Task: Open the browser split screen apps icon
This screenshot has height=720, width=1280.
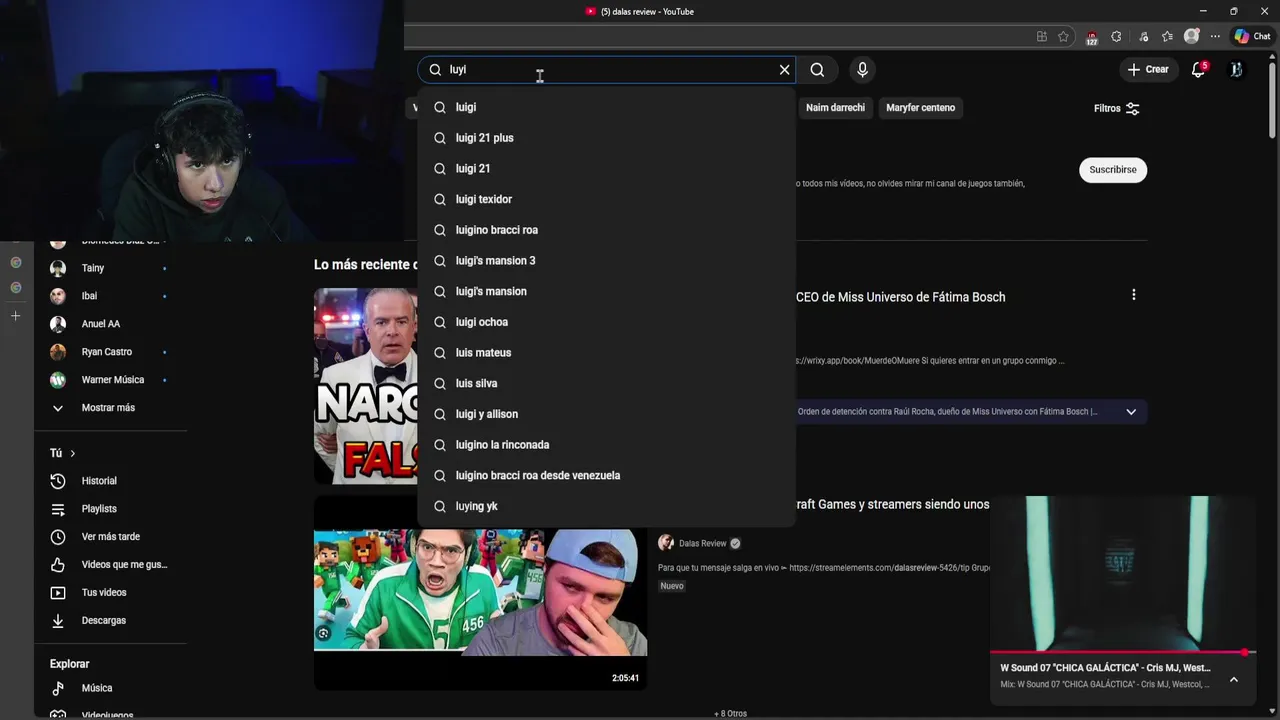Action: (x=1042, y=36)
